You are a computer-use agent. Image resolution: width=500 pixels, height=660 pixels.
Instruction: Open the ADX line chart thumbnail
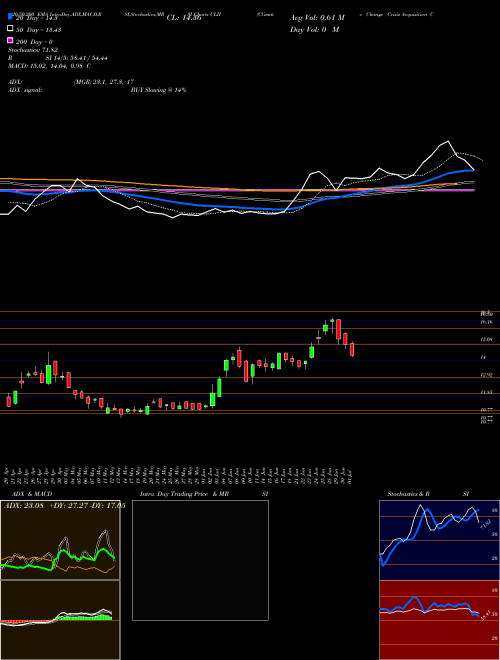click(60, 540)
